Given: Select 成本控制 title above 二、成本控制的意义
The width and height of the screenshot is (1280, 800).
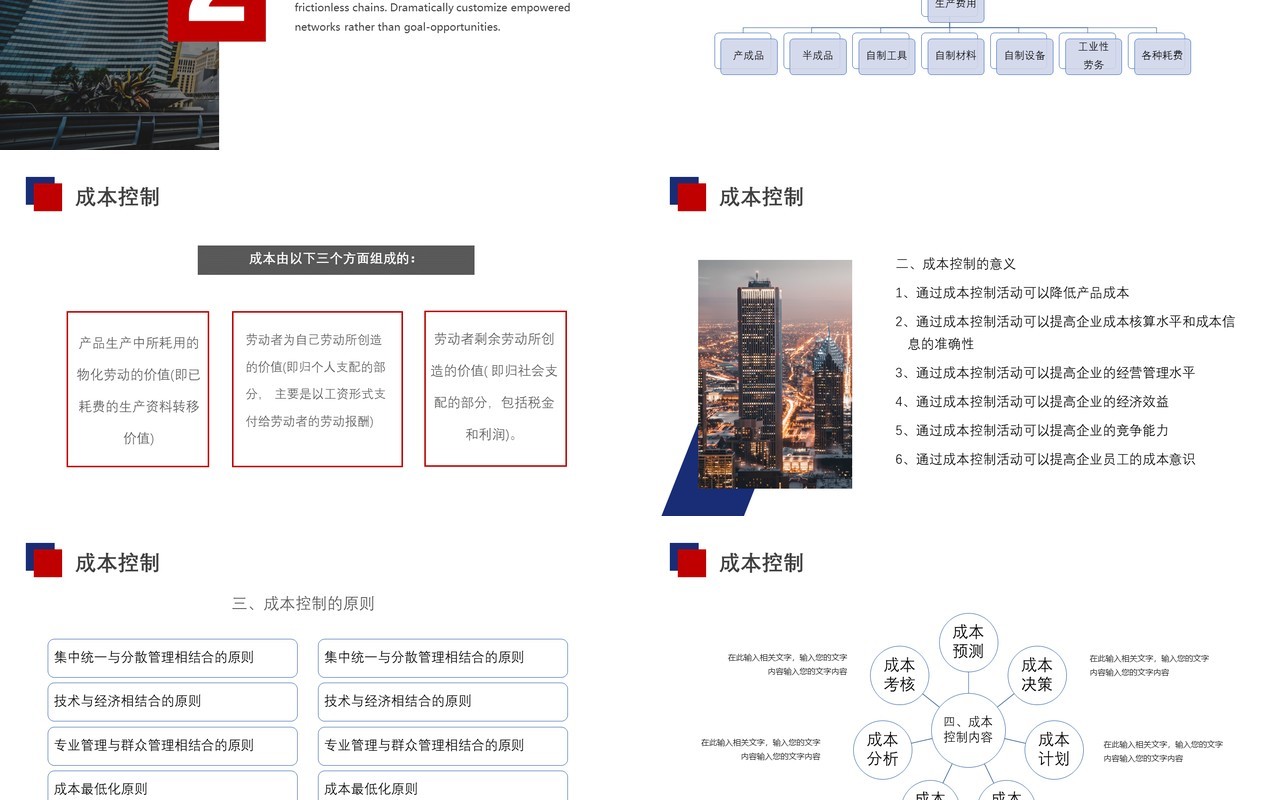Looking at the screenshot, I should pyautogui.click(x=761, y=197).
